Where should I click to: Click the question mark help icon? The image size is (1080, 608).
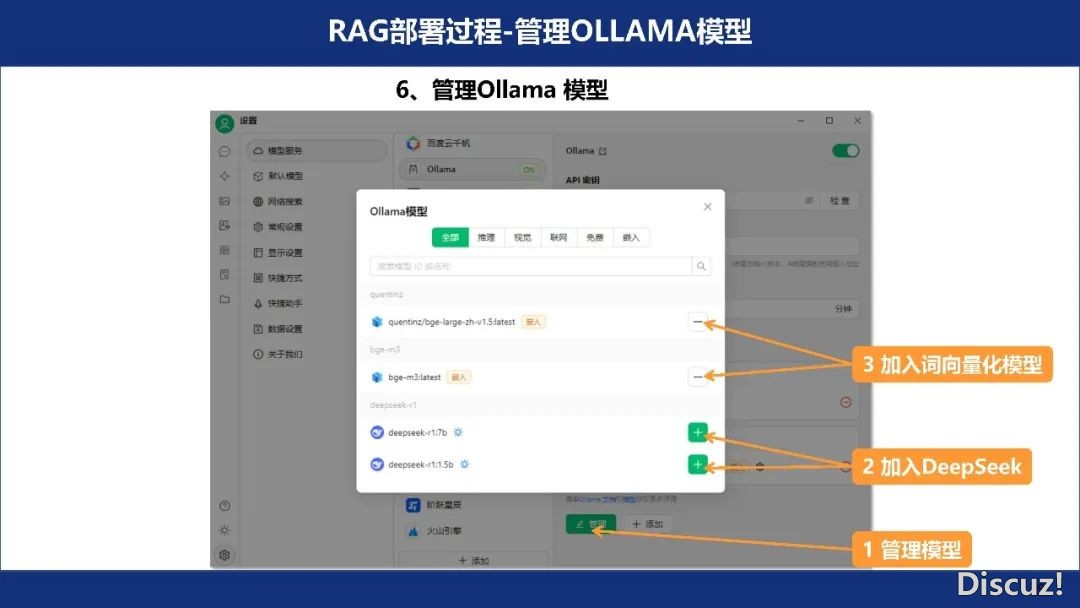(225, 506)
